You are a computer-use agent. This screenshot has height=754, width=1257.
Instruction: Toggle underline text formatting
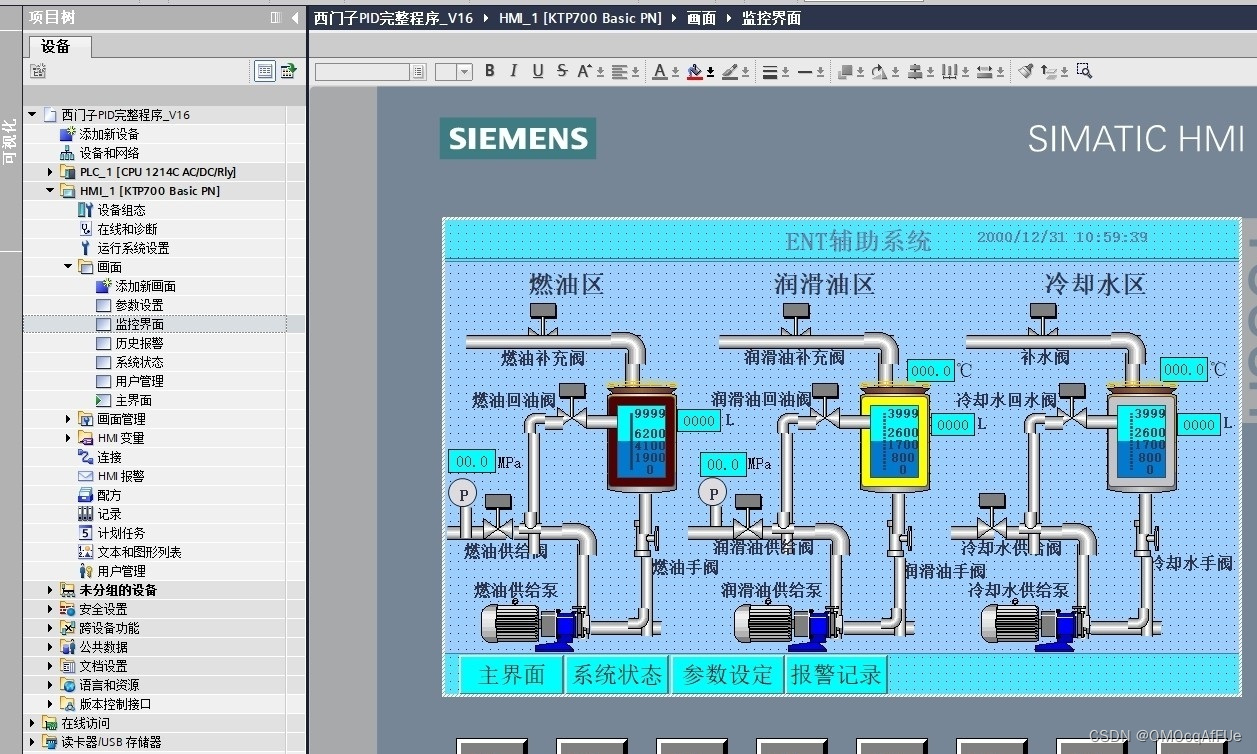pos(538,71)
